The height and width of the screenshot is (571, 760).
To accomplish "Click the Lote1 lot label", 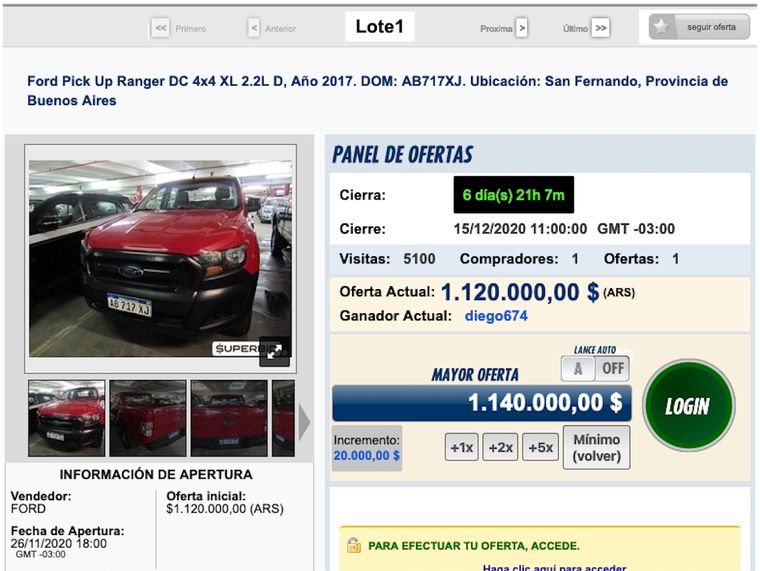I will [x=379, y=27].
